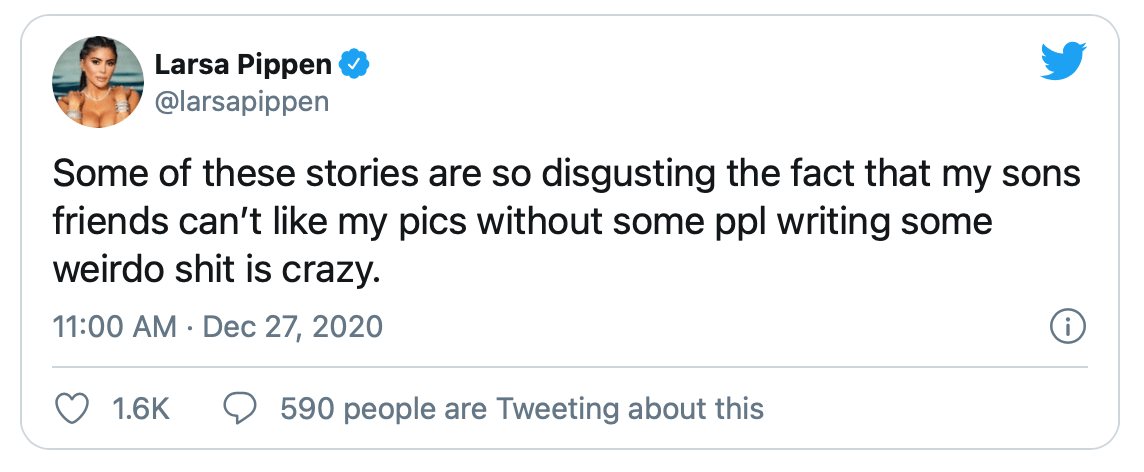1144x472 pixels.
Task: Open the circled info icon
Action: tap(1067, 326)
